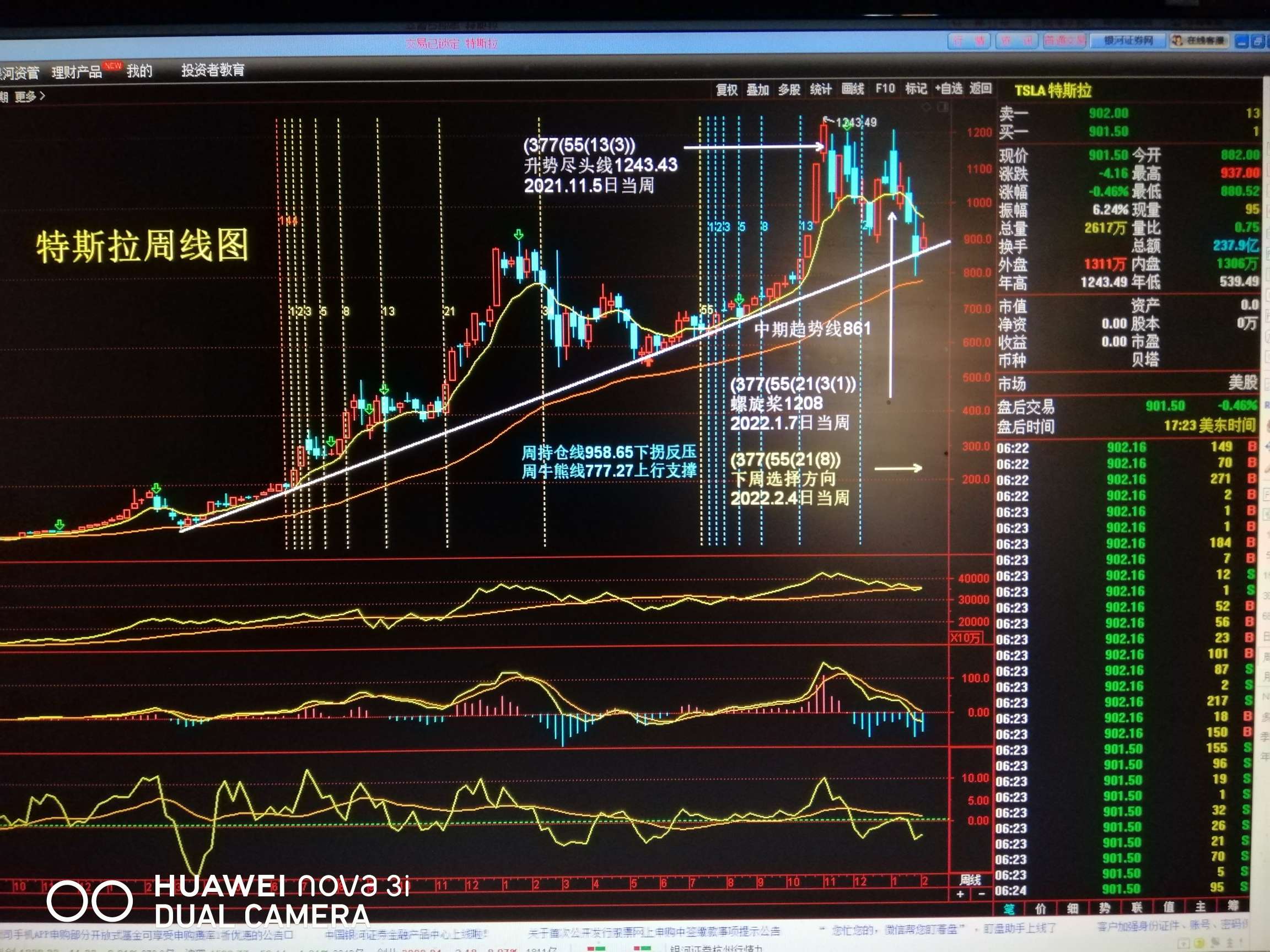Open the 投资者教育 menu
This screenshot has width=1270, height=952.
(213, 69)
